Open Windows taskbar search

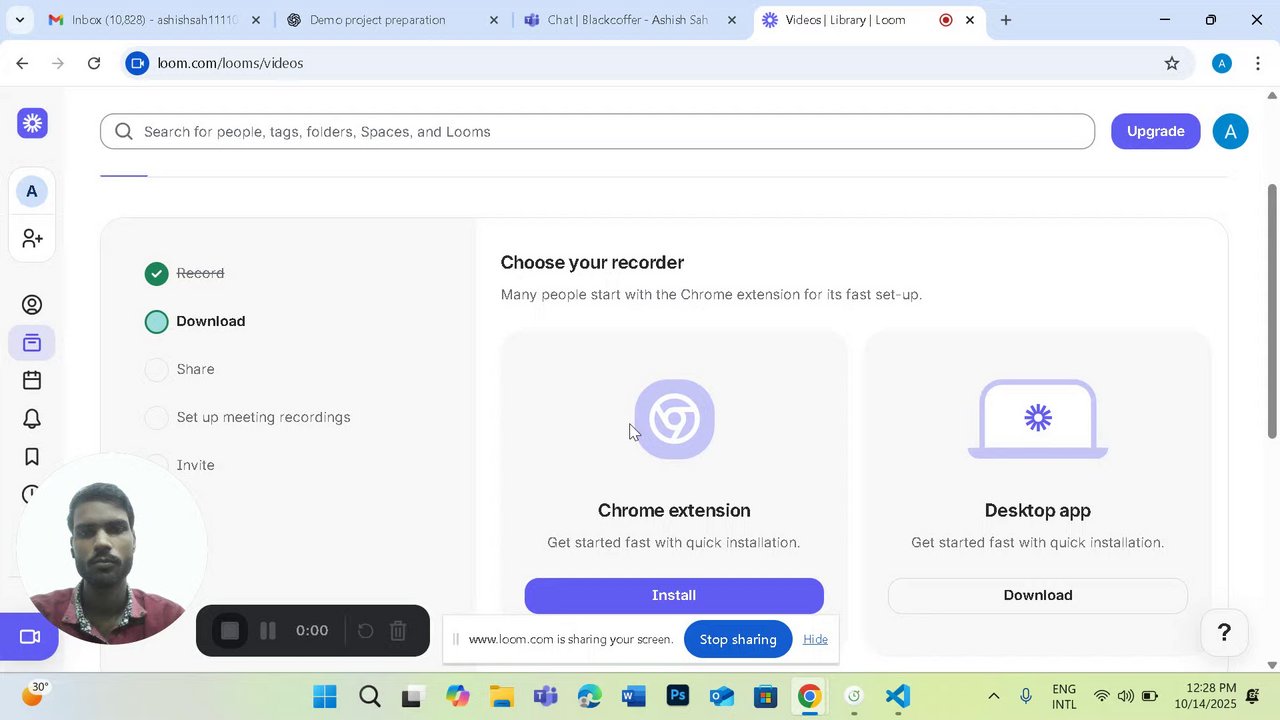369,696
